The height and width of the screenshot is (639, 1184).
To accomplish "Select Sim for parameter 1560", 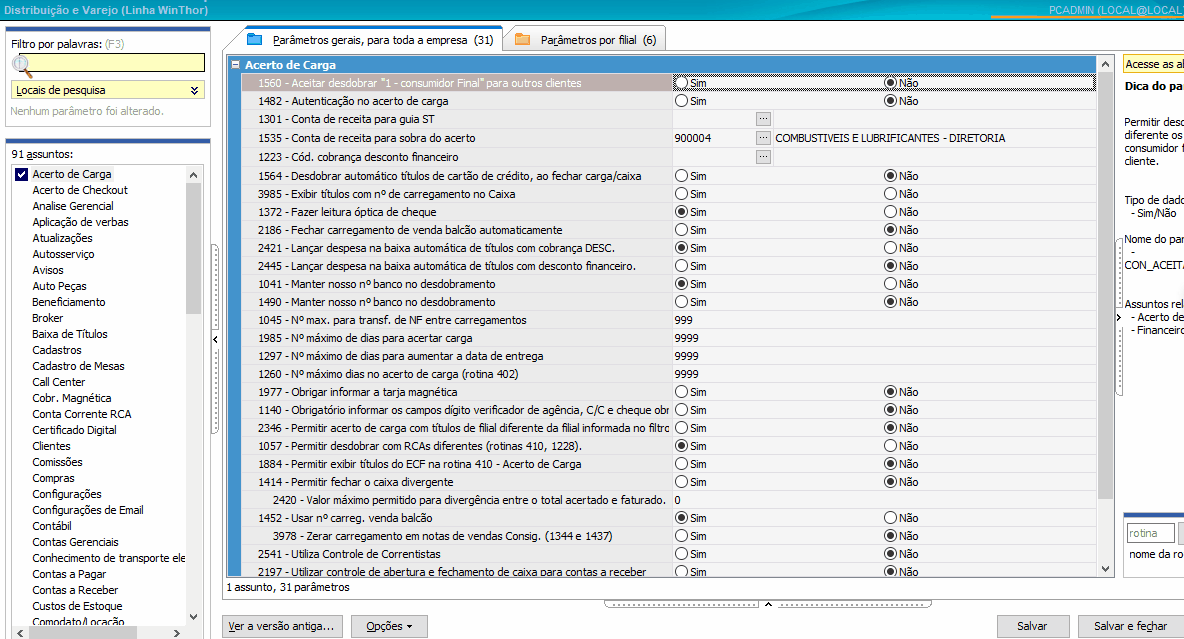I will [682, 82].
